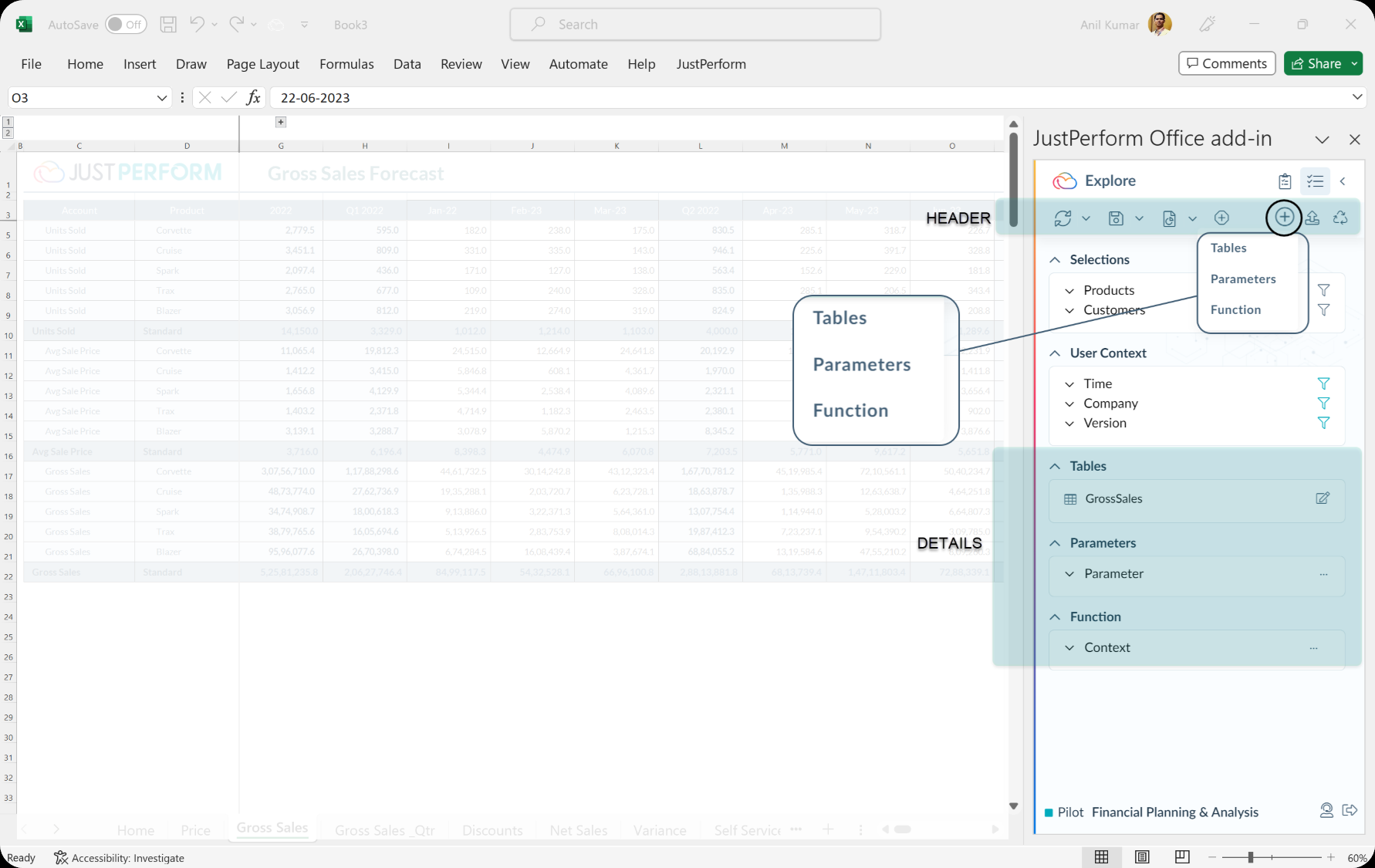The image size is (1375, 868).
Task: Select the save icon in the add-in toolbar
Action: tap(1116, 218)
